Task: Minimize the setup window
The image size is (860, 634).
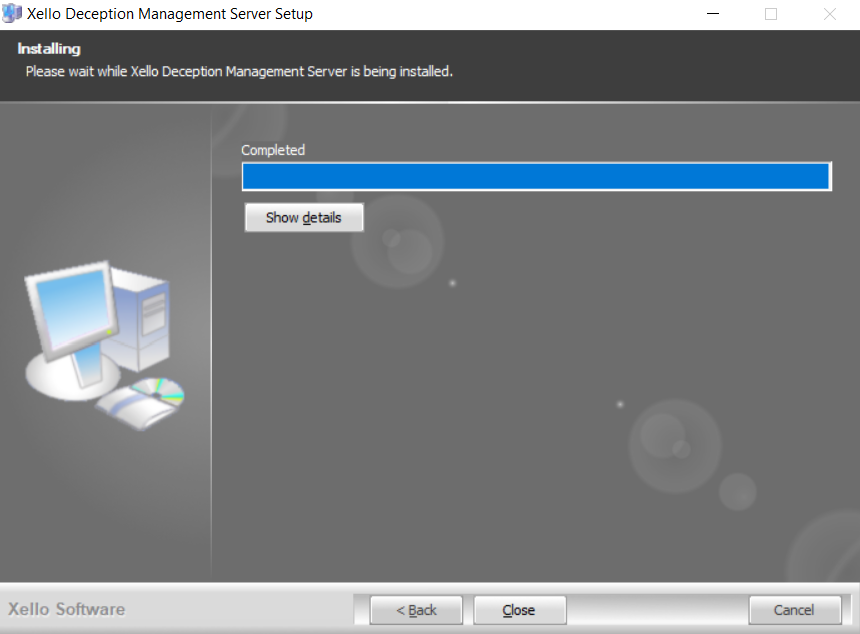Action: (713, 14)
